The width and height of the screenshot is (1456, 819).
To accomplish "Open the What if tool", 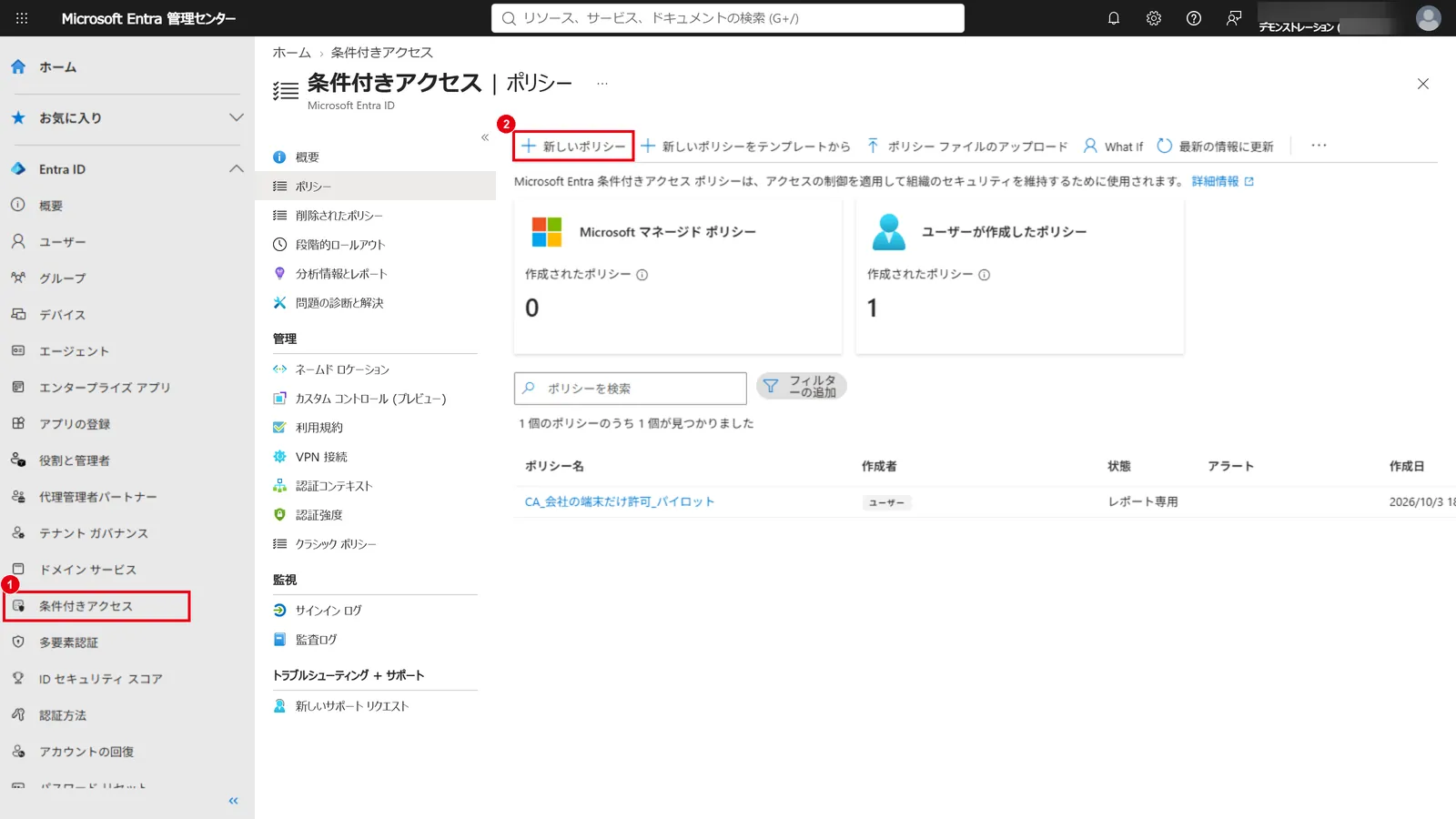I will (x=1113, y=147).
